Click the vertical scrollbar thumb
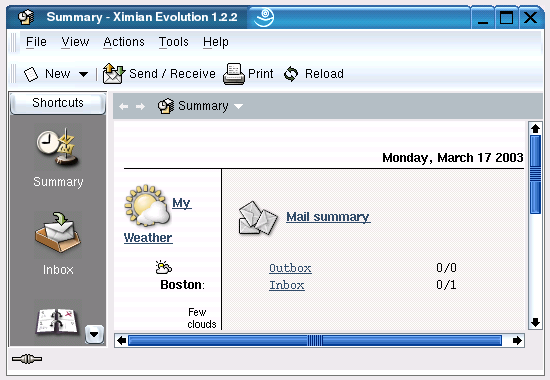The height and width of the screenshot is (380, 550). point(535,174)
